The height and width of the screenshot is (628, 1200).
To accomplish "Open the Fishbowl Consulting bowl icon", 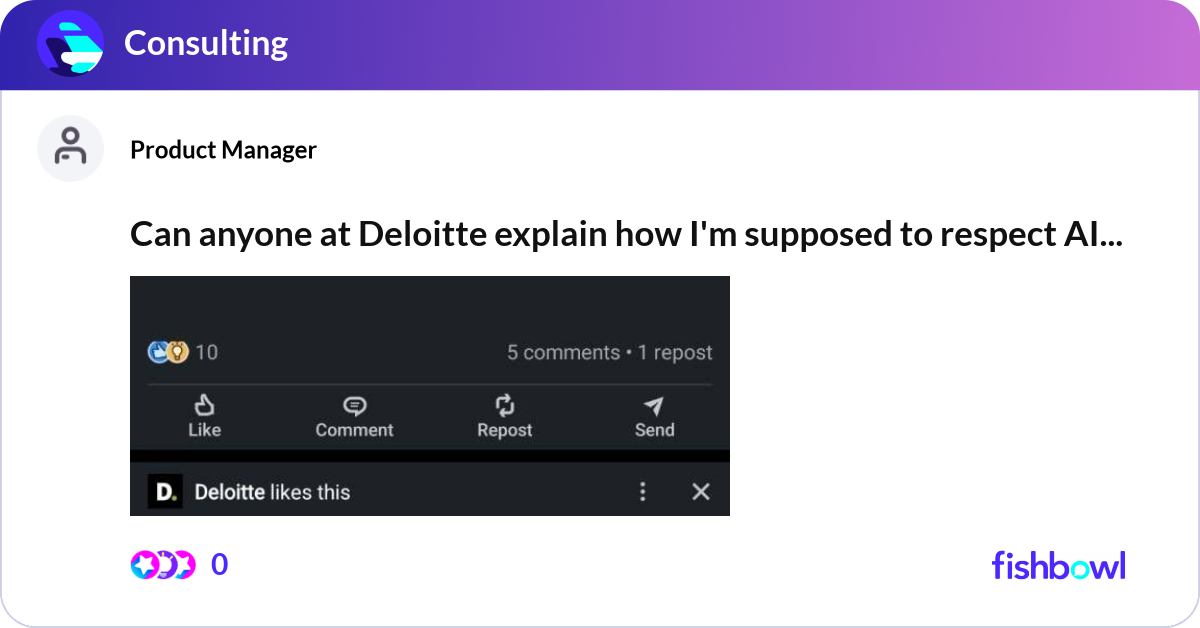I will pyautogui.click(x=69, y=43).
